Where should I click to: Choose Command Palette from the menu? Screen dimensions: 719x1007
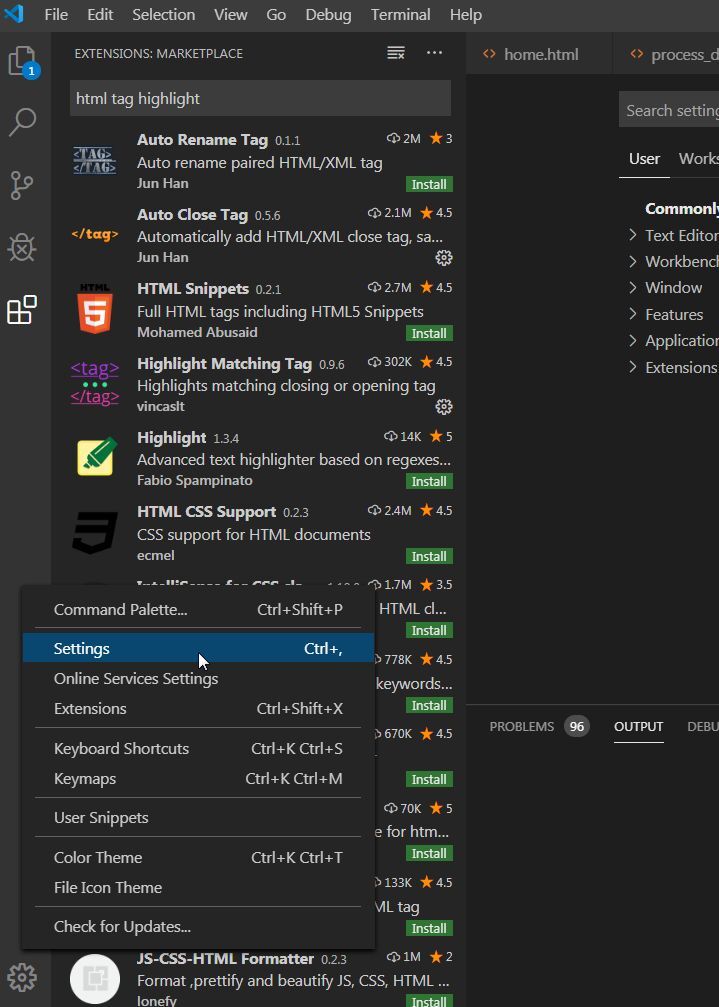[x=198, y=609]
